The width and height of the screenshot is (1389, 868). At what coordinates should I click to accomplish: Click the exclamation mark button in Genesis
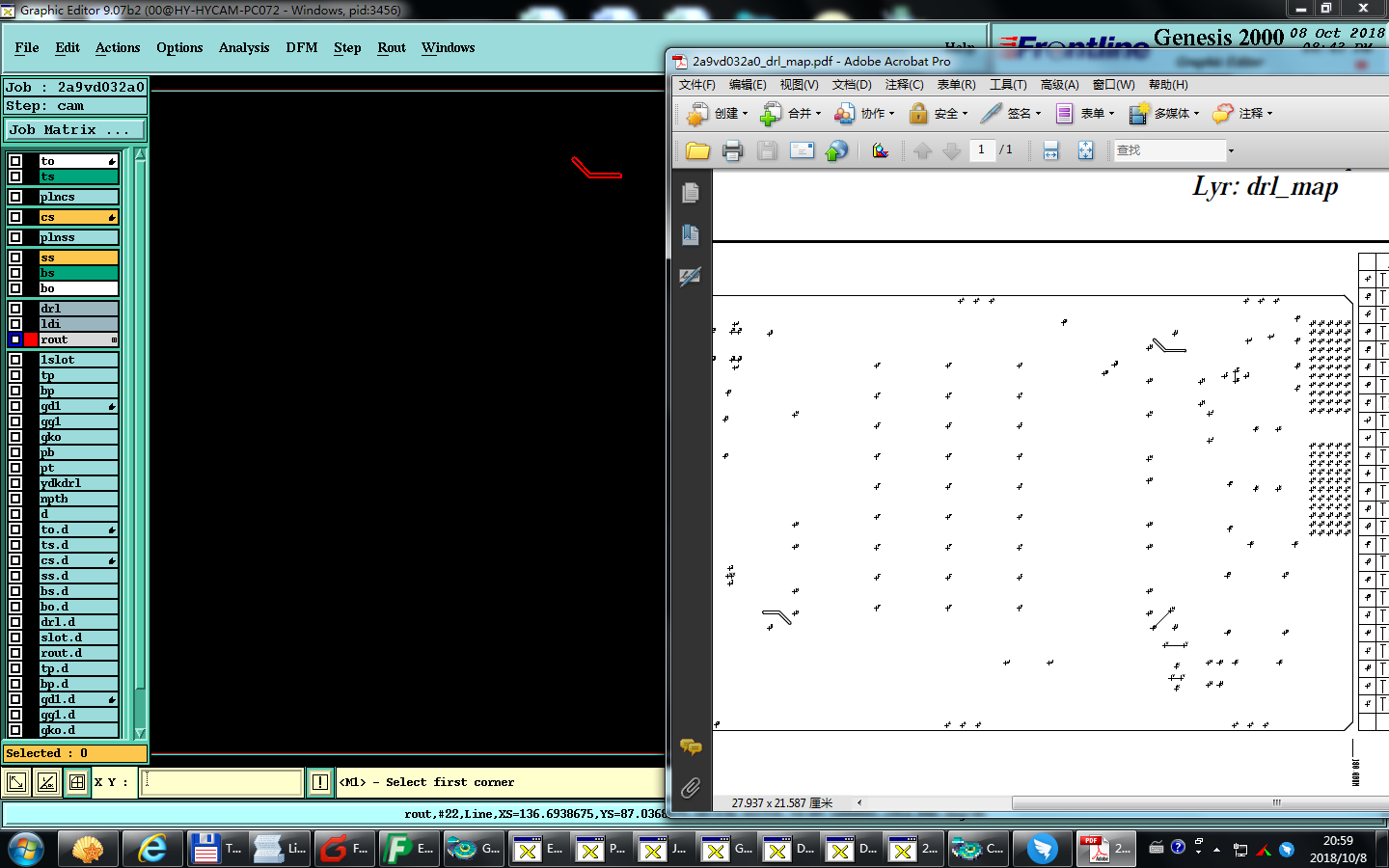coord(320,782)
